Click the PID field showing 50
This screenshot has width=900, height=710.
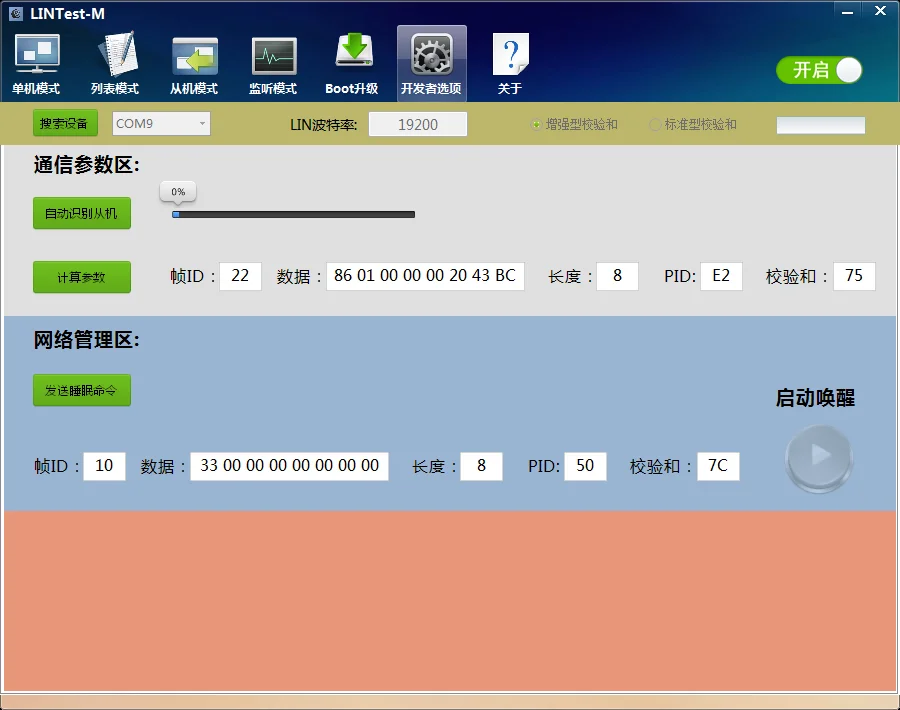coord(585,466)
